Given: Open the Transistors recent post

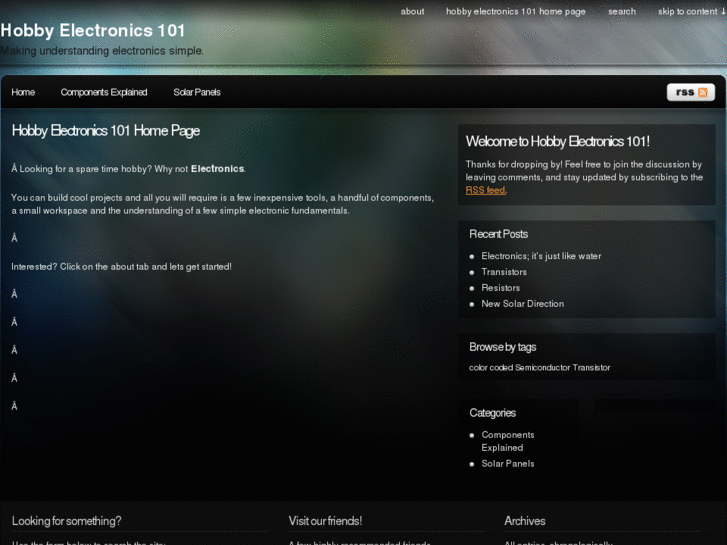Looking at the screenshot, I should (x=504, y=272).
